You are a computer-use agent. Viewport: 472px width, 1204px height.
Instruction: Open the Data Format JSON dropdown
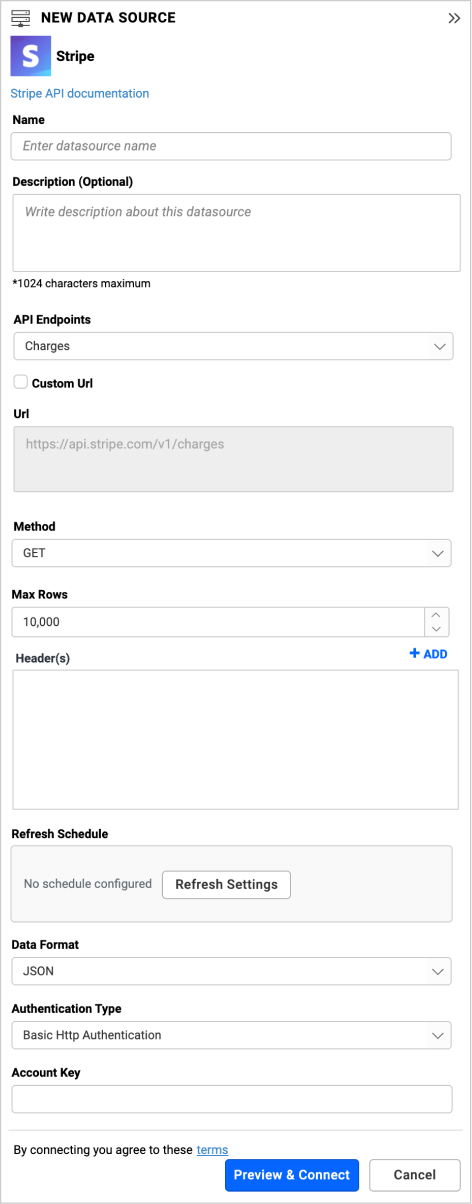pos(231,971)
